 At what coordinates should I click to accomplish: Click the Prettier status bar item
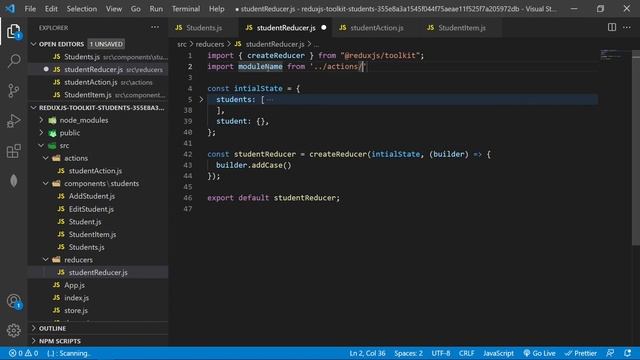pyautogui.click(x=580, y=353)
